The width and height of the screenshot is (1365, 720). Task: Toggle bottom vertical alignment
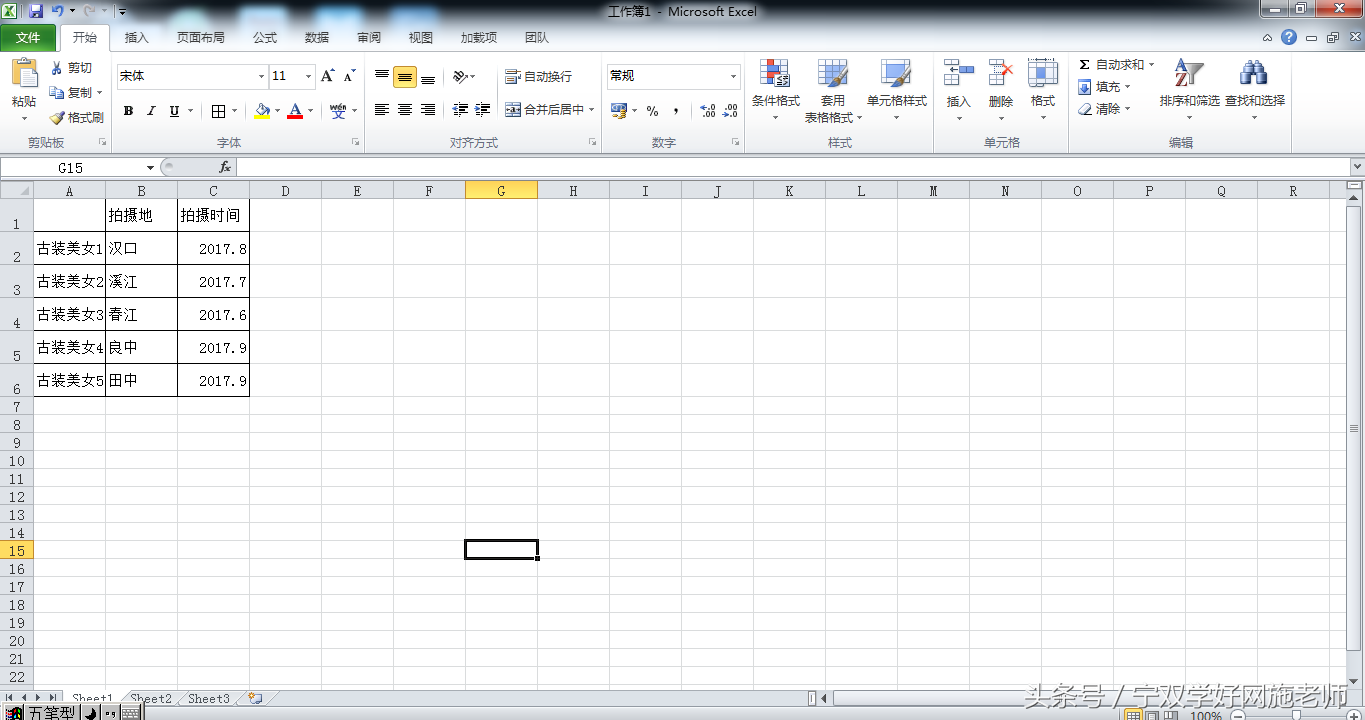428,77
